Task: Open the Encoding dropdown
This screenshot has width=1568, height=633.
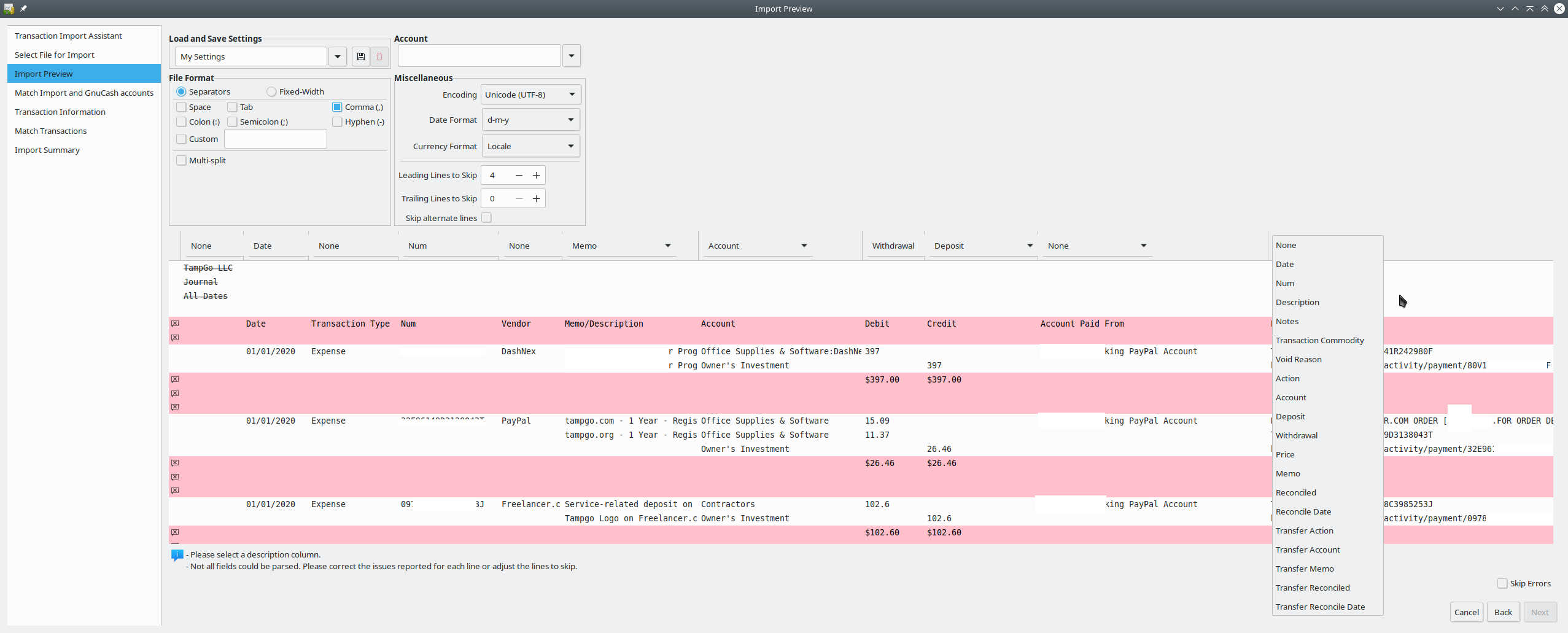Action: point(530,95)
